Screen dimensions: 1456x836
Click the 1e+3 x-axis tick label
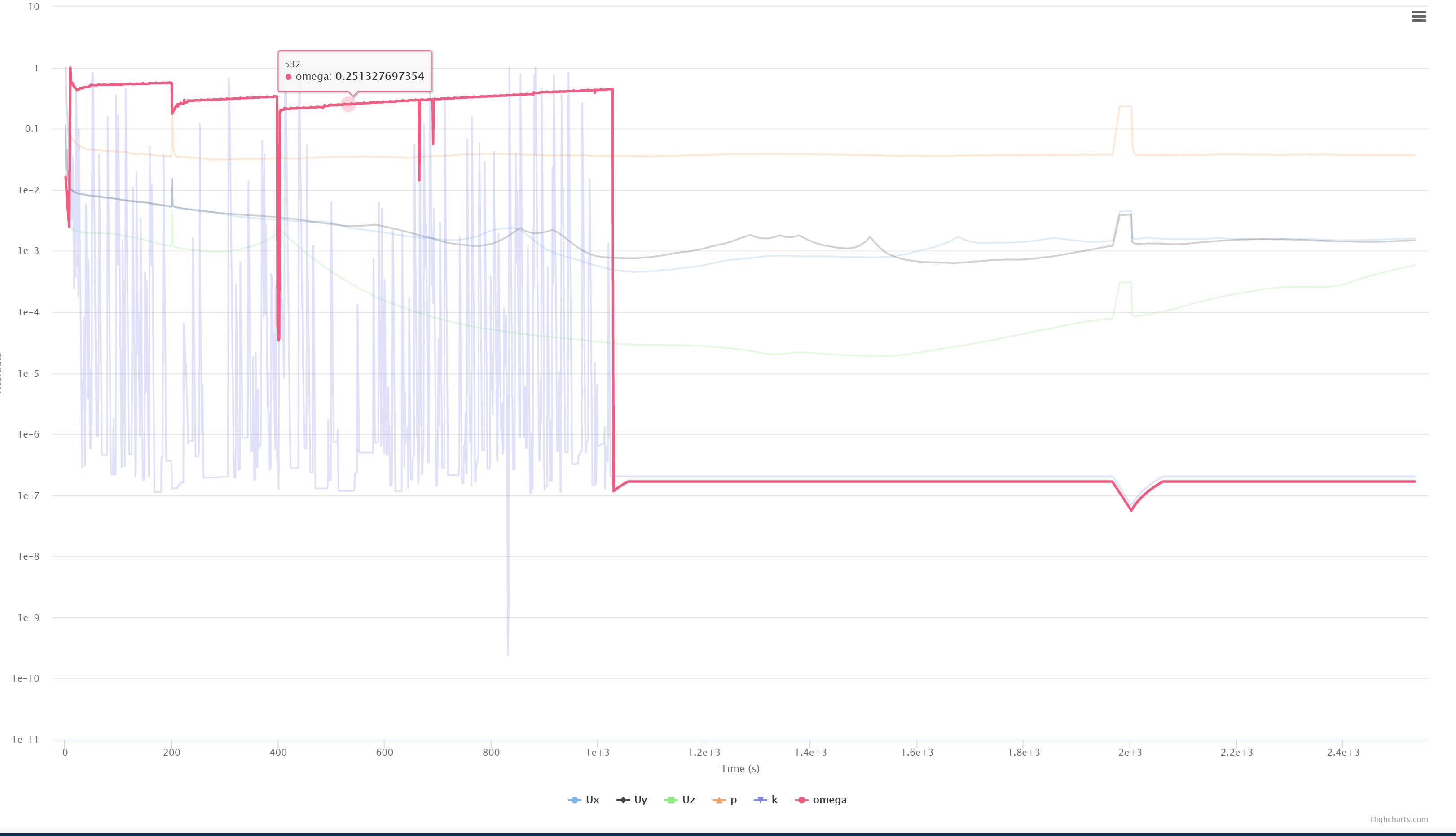597,752
